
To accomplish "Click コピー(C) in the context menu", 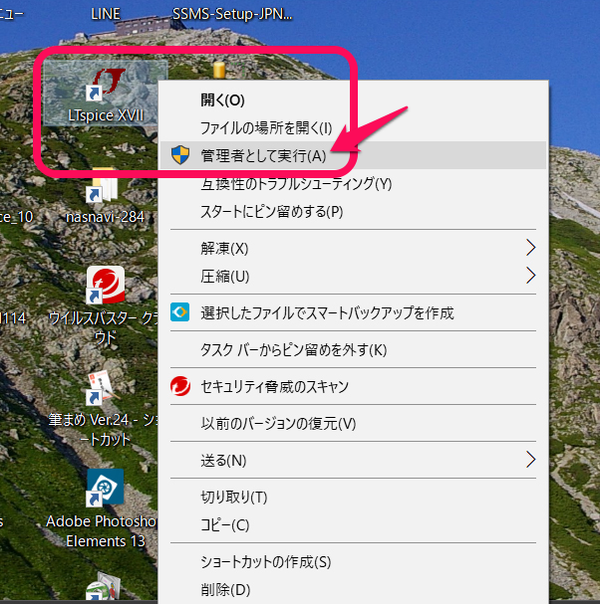I will click(x=225, y=525).
